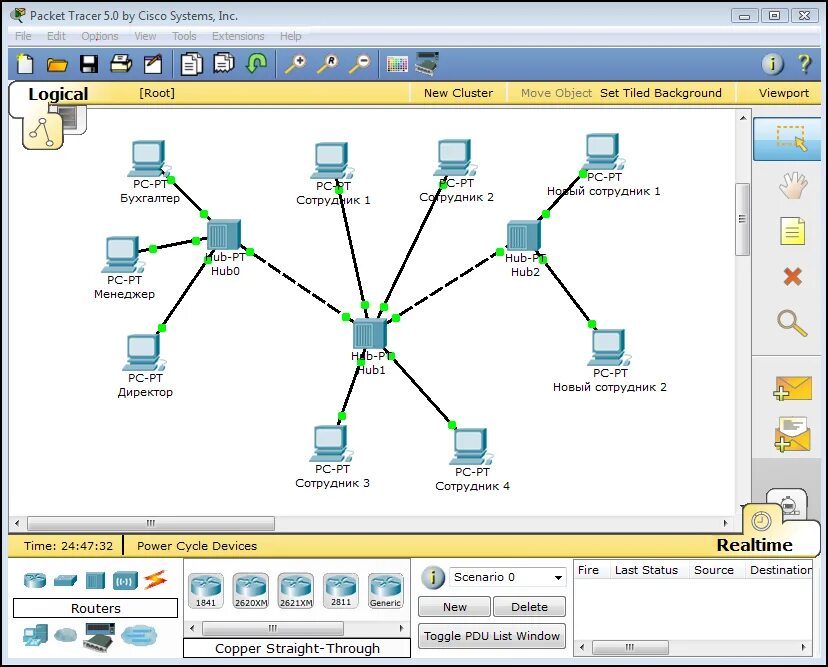
Task: Select the Inspect magnifier tool
Action: click(792, 323)
